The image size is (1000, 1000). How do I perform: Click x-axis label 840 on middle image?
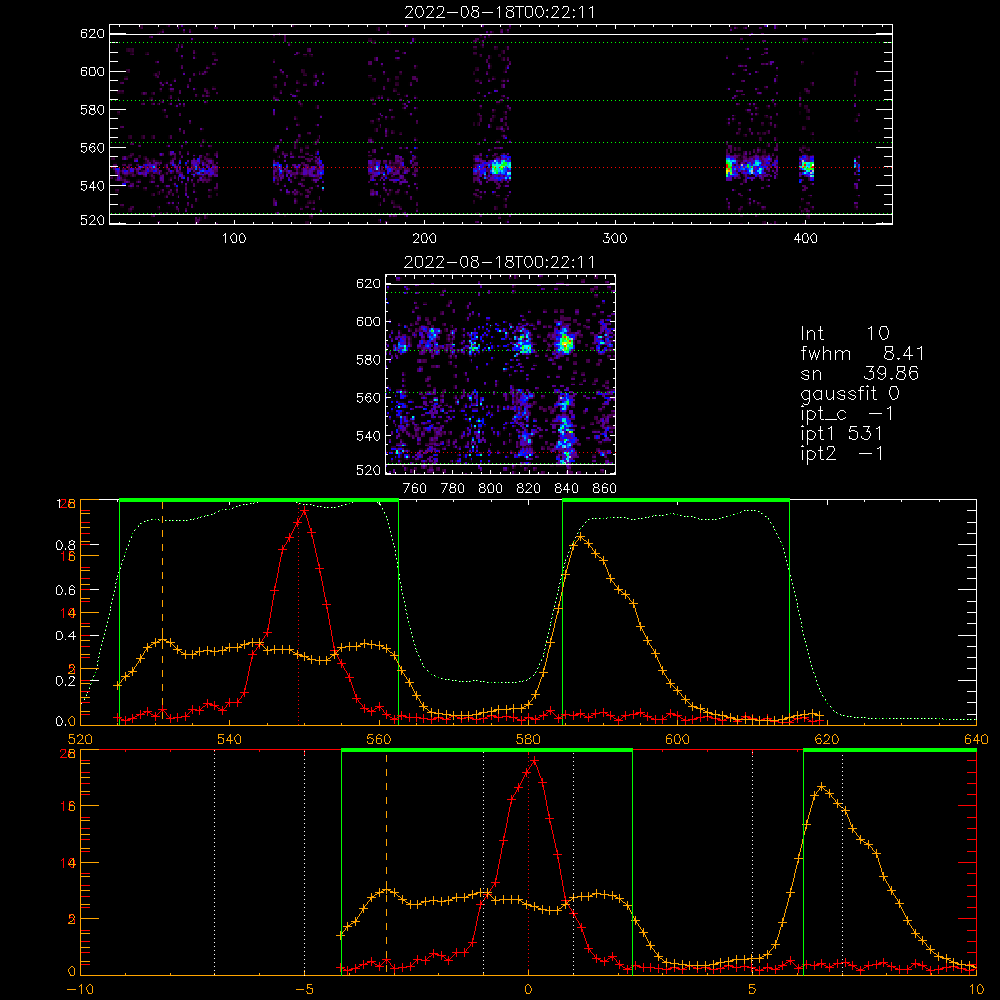click(x=566, y=489)
